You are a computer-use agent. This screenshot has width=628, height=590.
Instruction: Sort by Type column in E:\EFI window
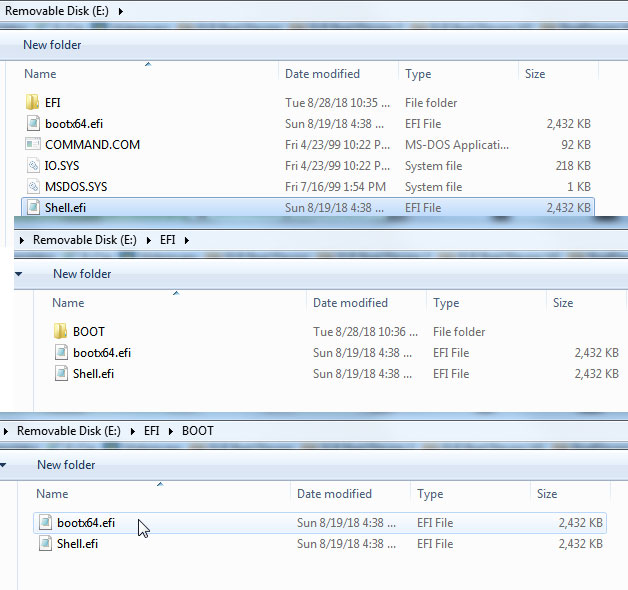(446, 303)
